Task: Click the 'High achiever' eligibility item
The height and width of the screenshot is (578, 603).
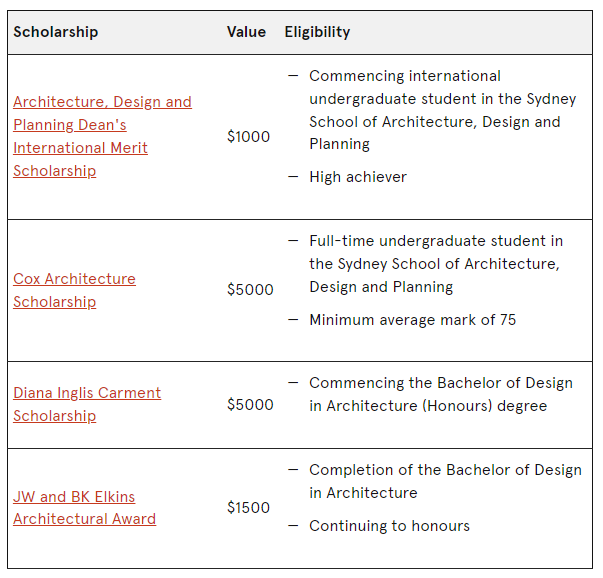Action: [x=358, y=177]
